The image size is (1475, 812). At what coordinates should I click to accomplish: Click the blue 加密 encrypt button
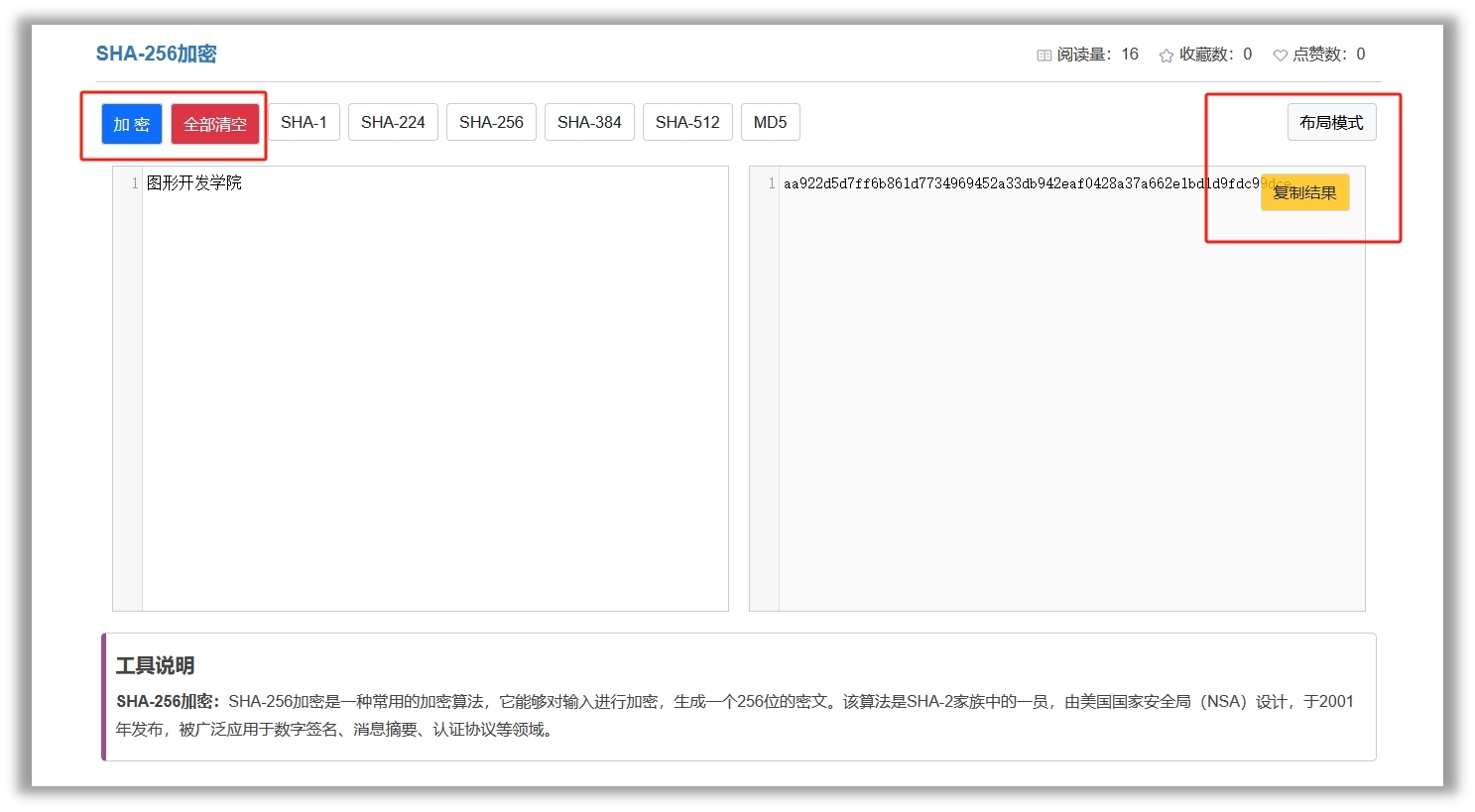click(131, 124)
